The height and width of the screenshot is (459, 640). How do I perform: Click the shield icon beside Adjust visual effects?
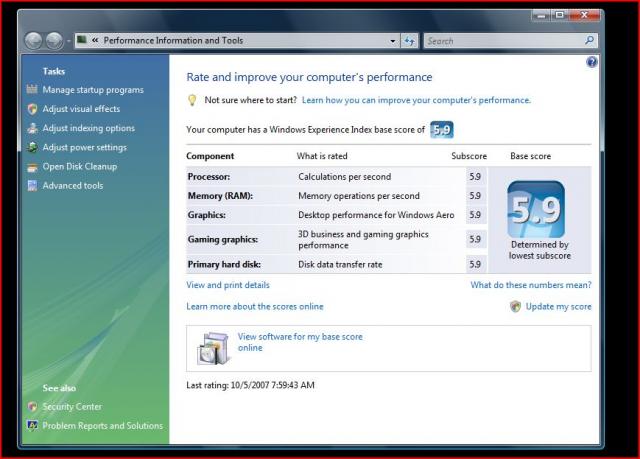(32, 109)
